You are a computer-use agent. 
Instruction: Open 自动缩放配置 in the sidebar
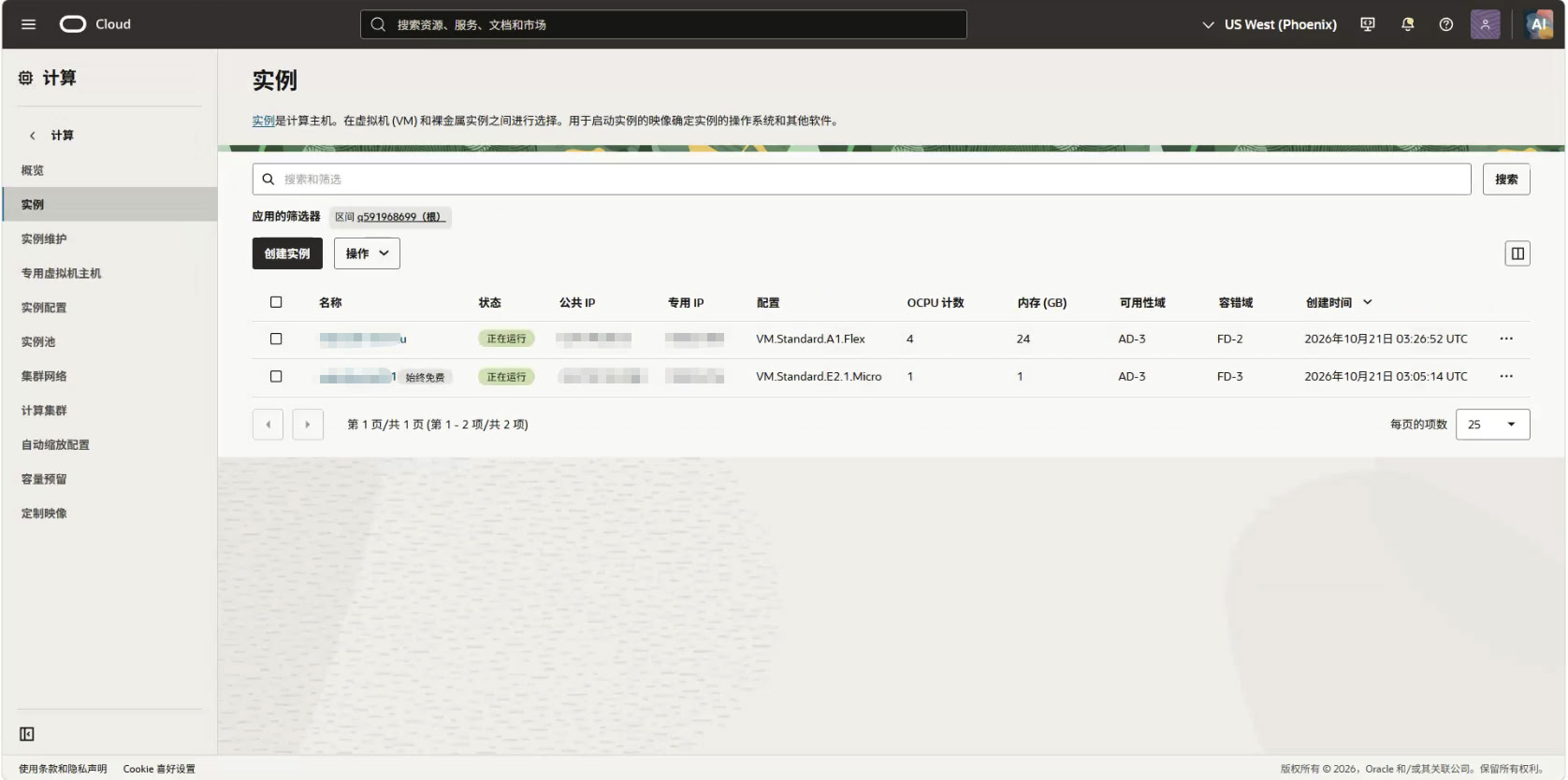[x=55, y=445]
